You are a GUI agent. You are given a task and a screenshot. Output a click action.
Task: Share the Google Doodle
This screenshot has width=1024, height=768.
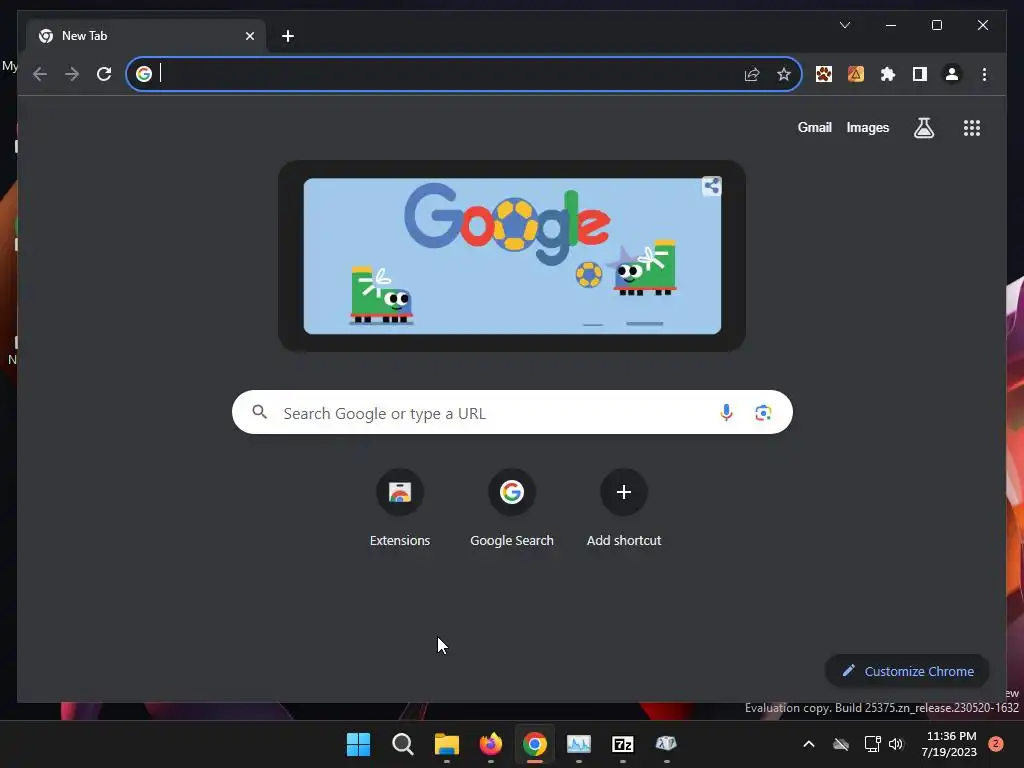pos(711,186)
